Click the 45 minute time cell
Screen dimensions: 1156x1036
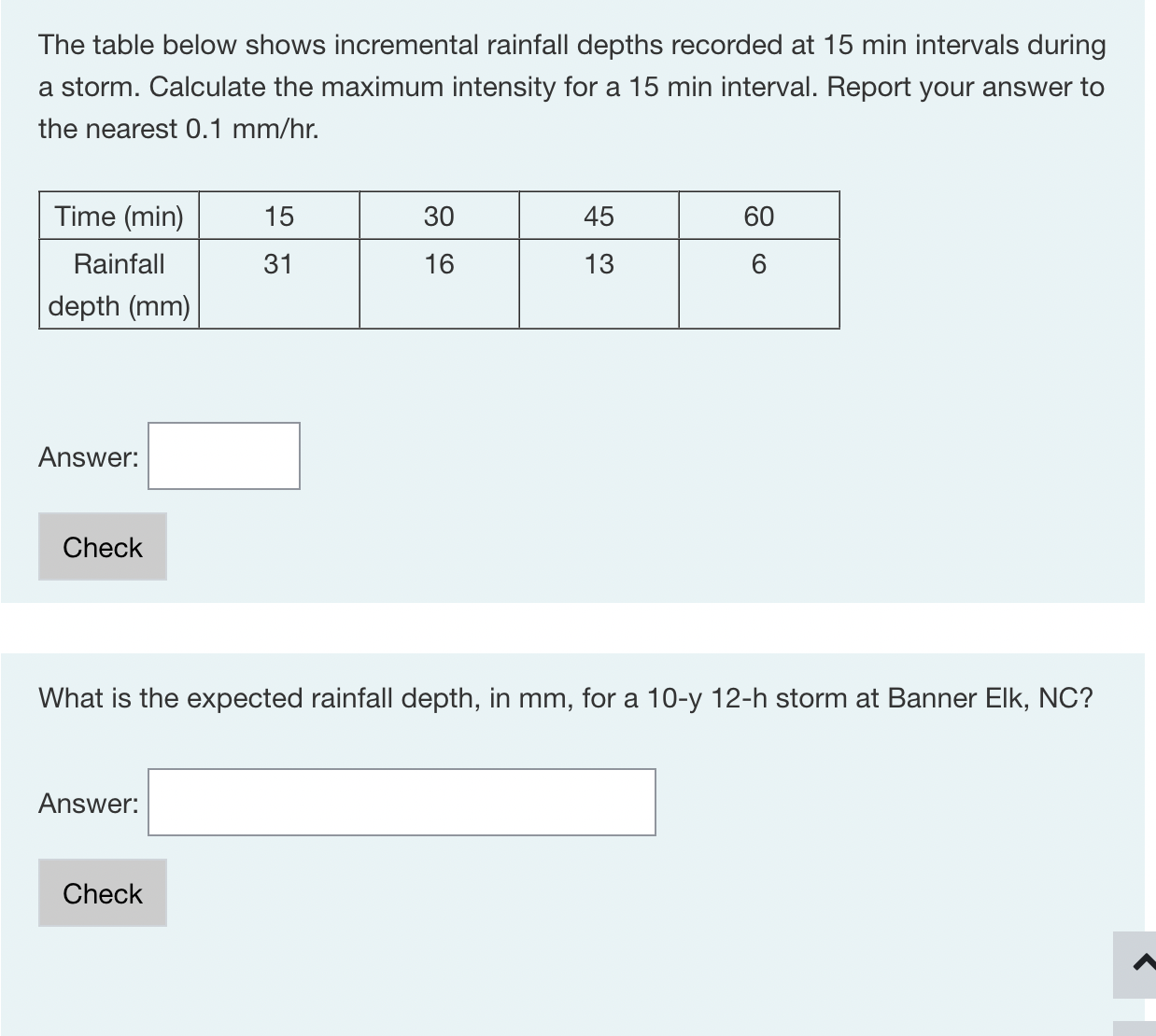click(x=599, y=216)
